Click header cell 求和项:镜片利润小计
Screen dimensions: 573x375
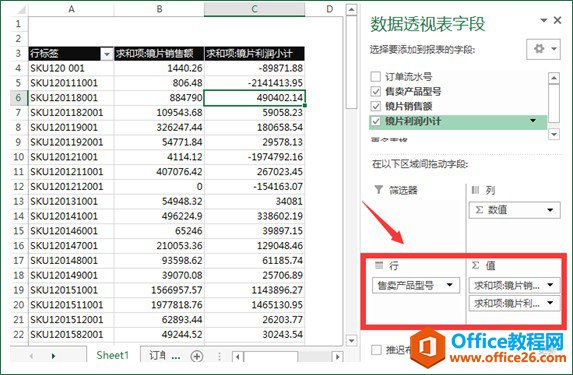coord(255,54)
